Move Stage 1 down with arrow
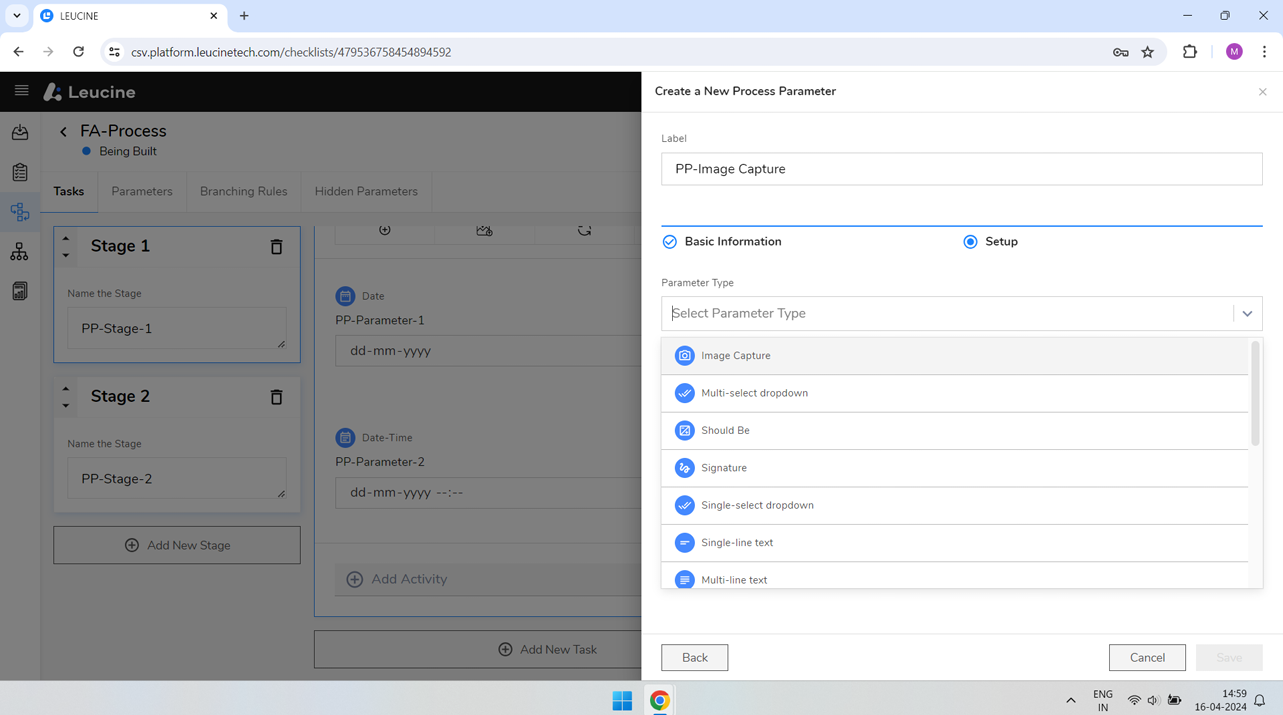 [66, 255]
